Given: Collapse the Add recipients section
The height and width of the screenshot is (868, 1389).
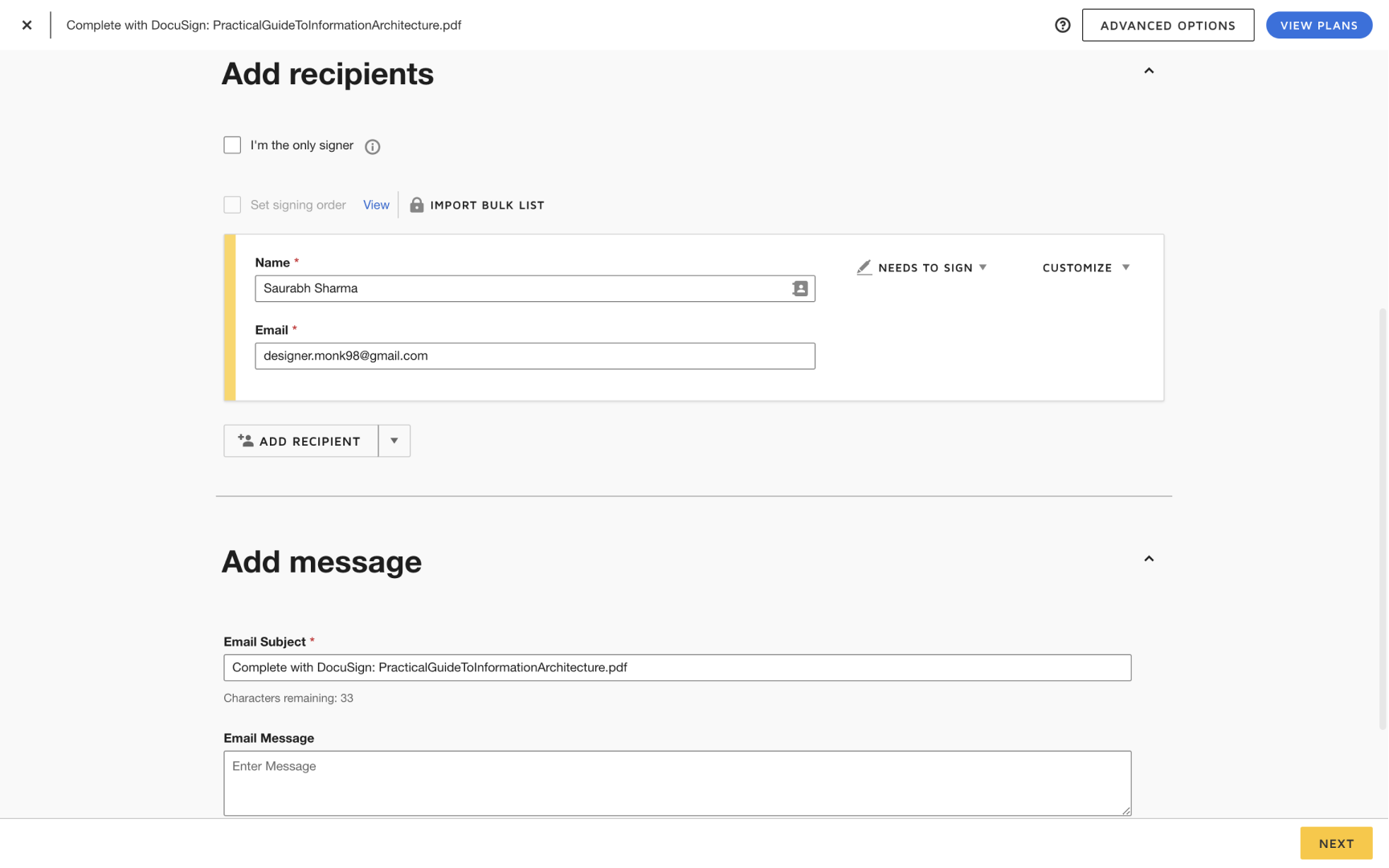Looking at the screenshot, I should tap(1148, 71).
